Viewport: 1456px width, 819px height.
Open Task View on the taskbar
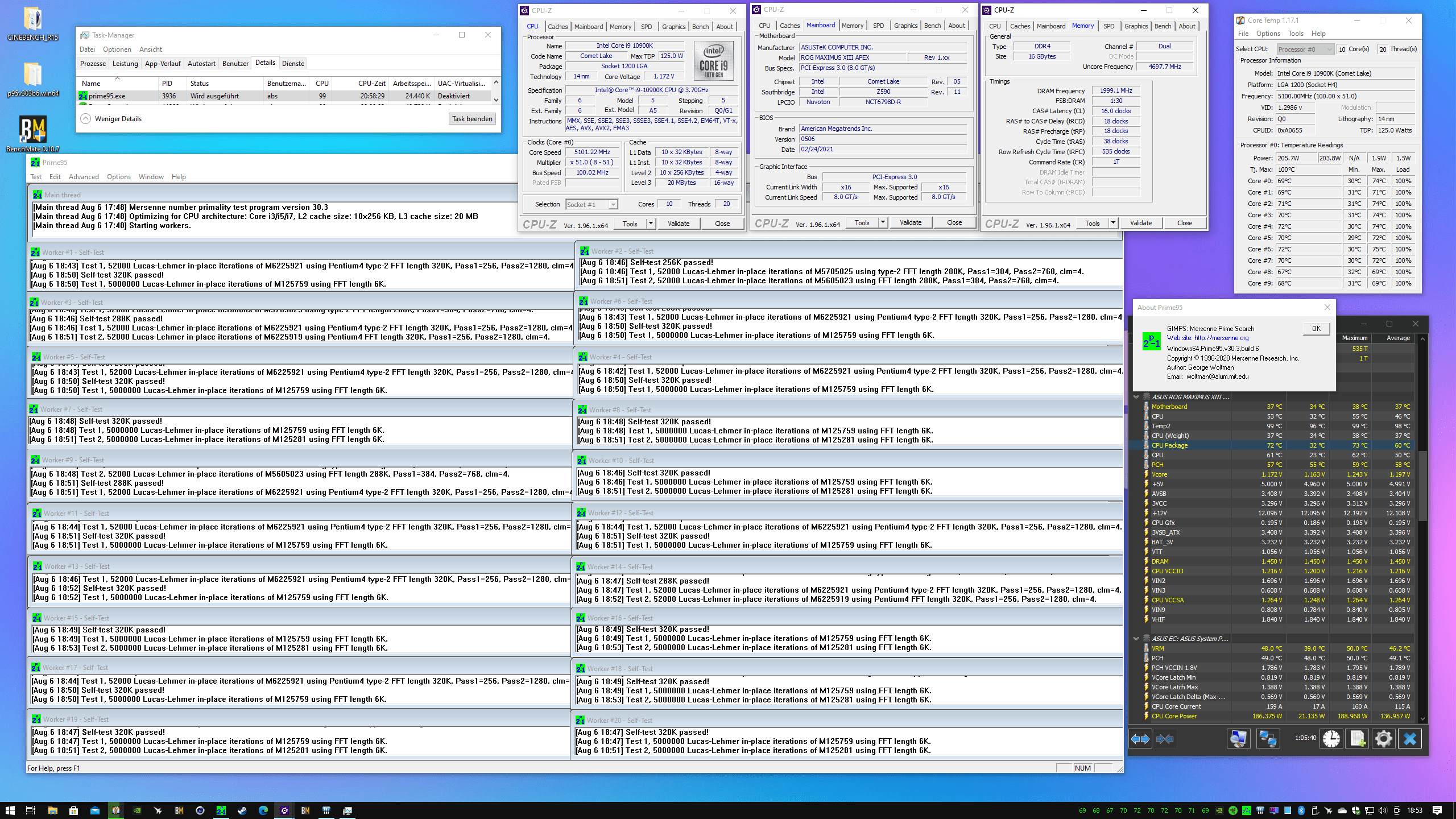pos(31,810)
